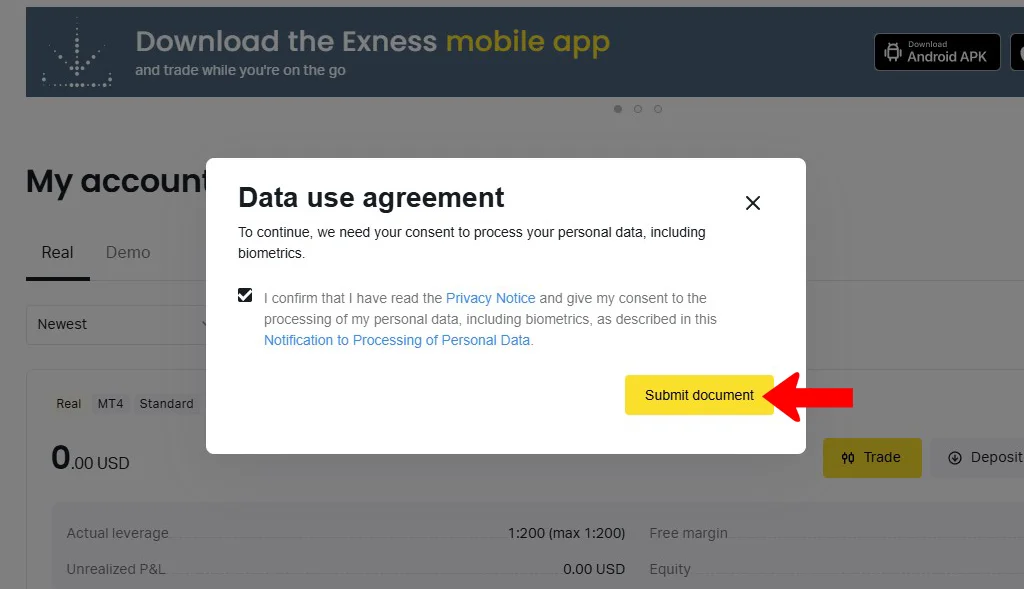Select the Real accounts tab

pos(57,252)
